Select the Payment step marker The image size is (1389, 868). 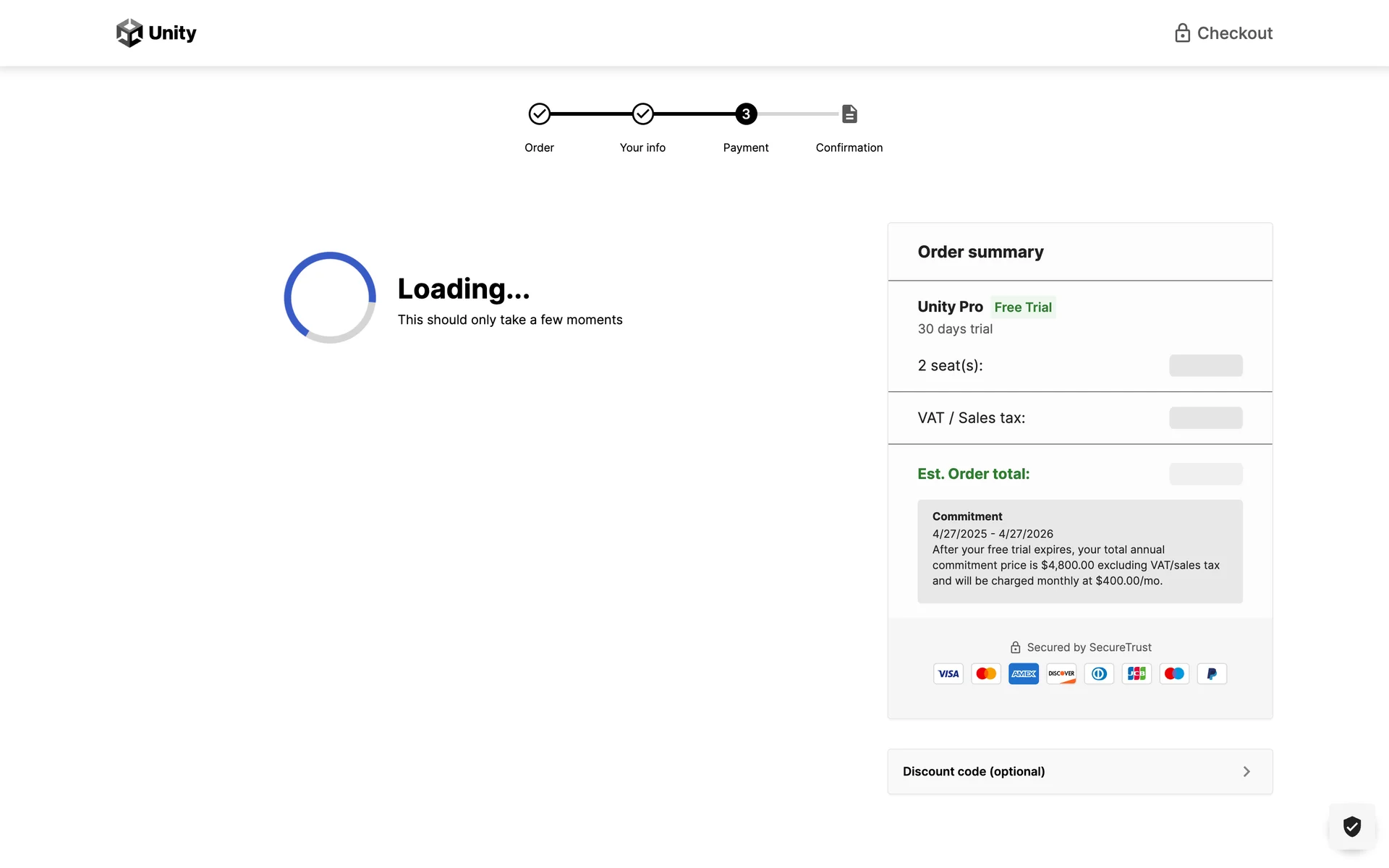[746, 114]
